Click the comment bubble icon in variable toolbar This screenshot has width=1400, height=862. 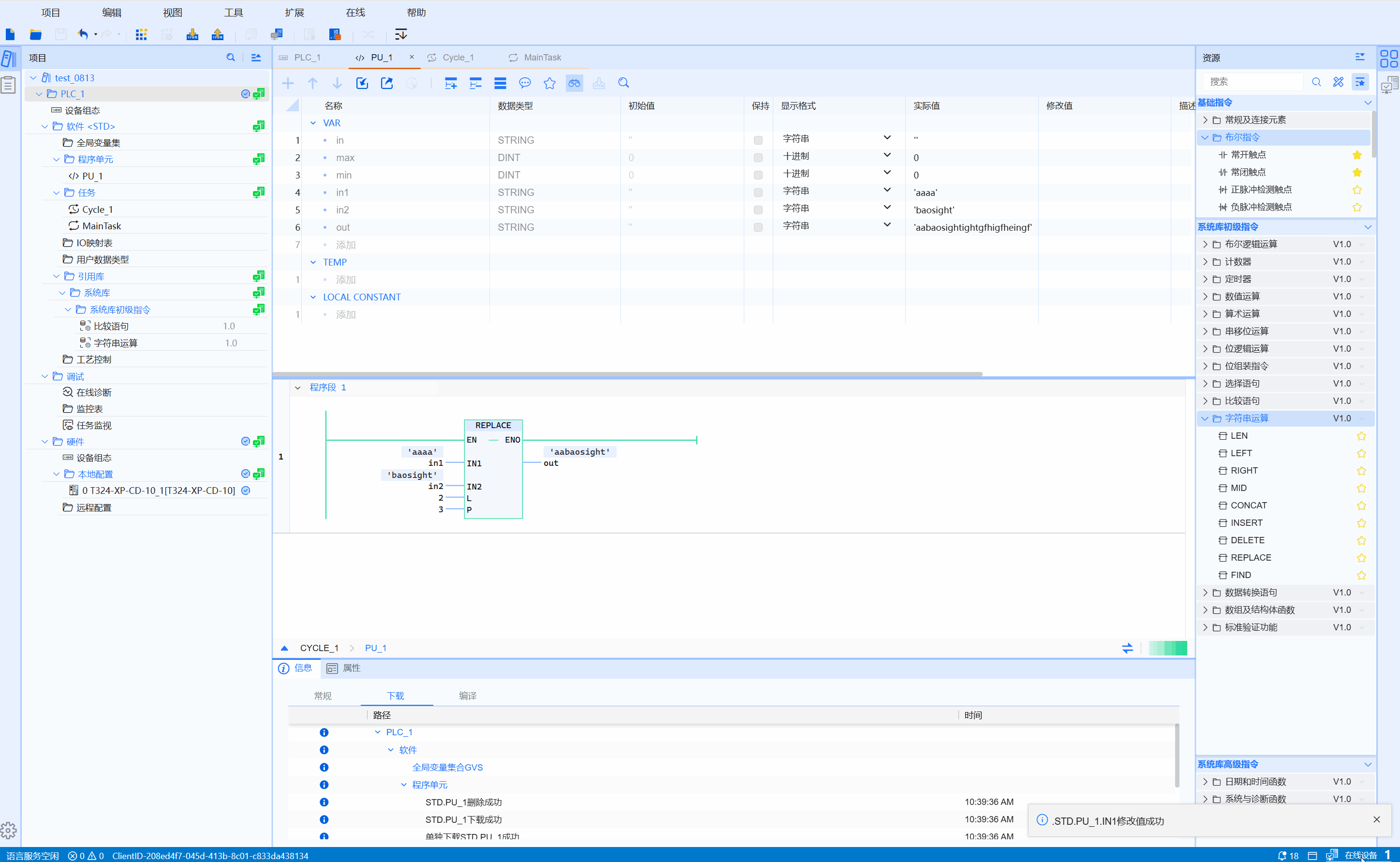click(525, 83)
